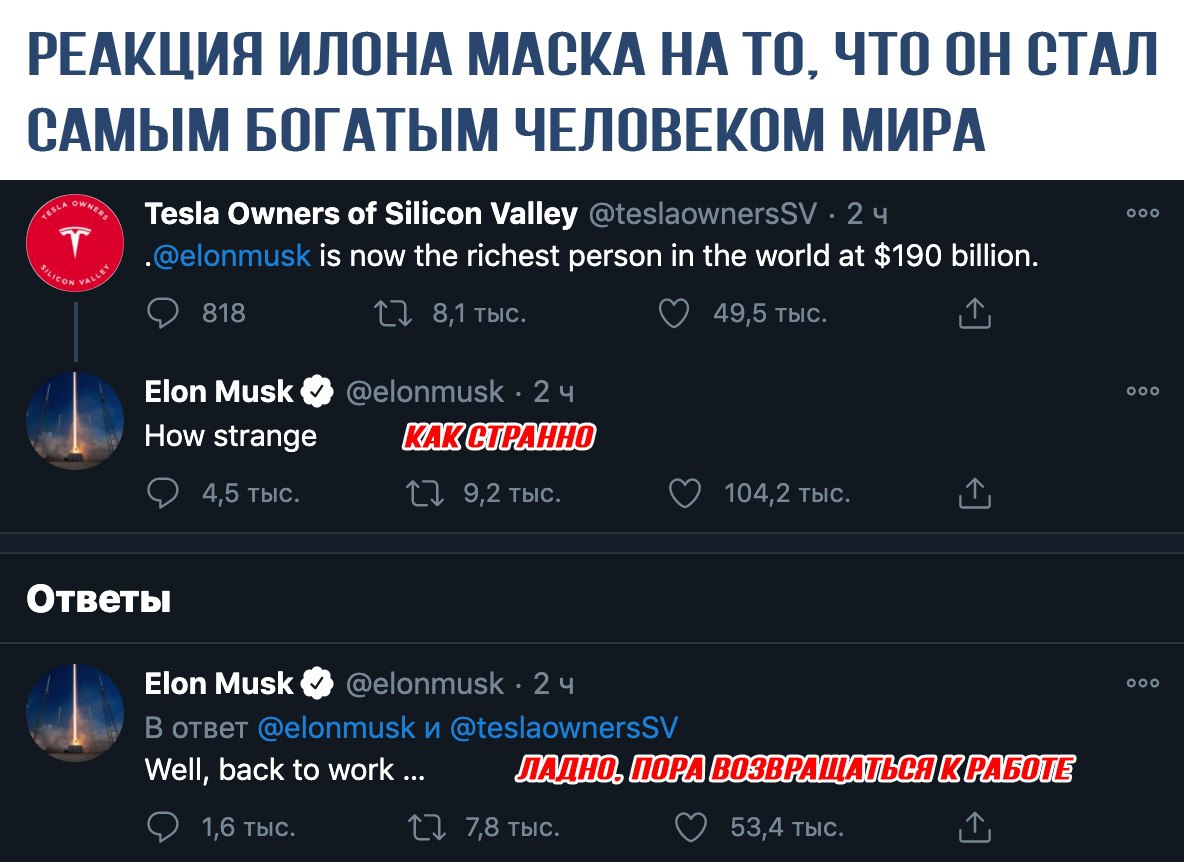Open more options for Tesla Owners tweet
This screenshot has height=862, width=1184.
(1142, 213)
